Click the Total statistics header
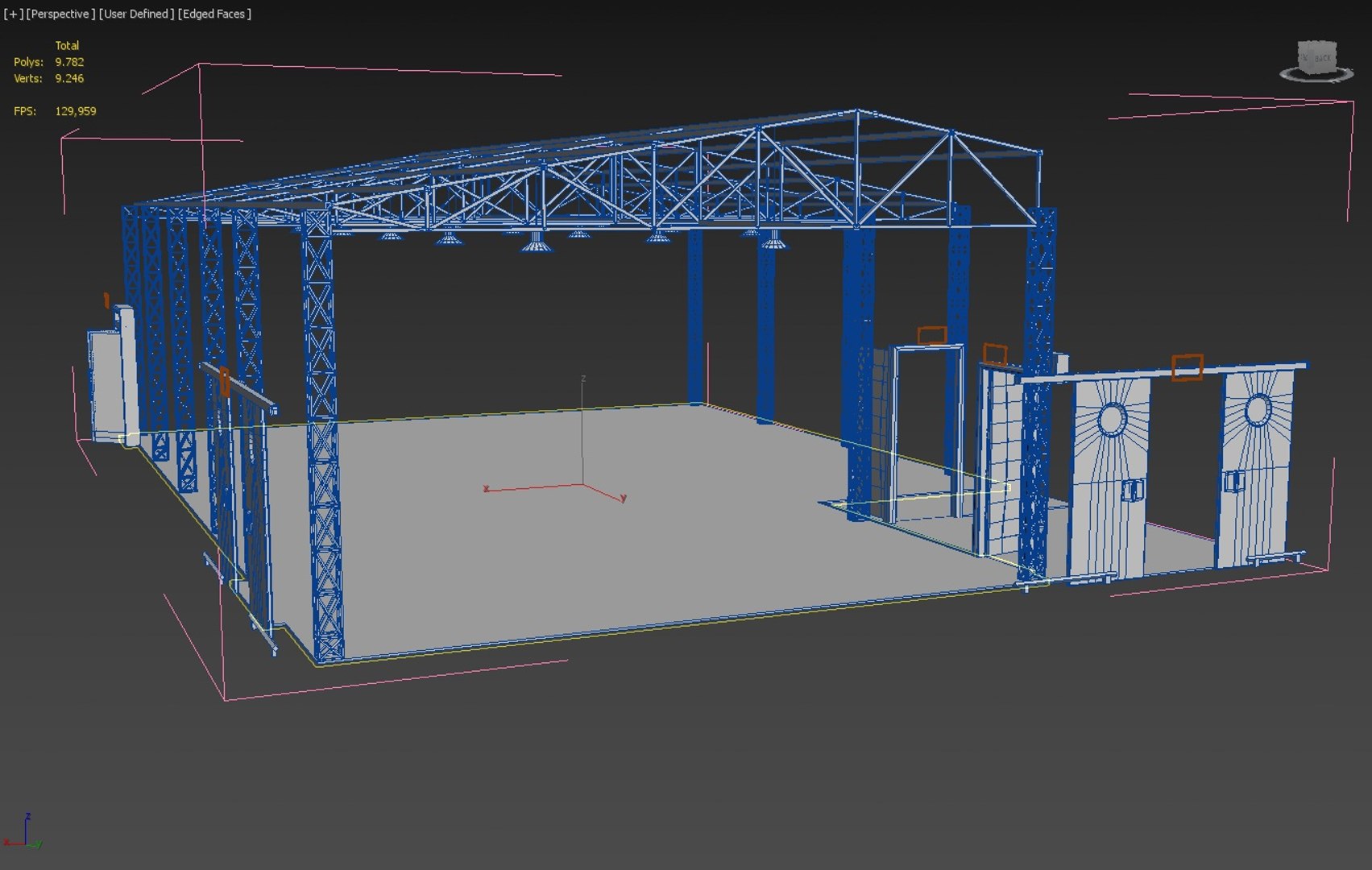 pyautogui.click(x=67, y=46)
